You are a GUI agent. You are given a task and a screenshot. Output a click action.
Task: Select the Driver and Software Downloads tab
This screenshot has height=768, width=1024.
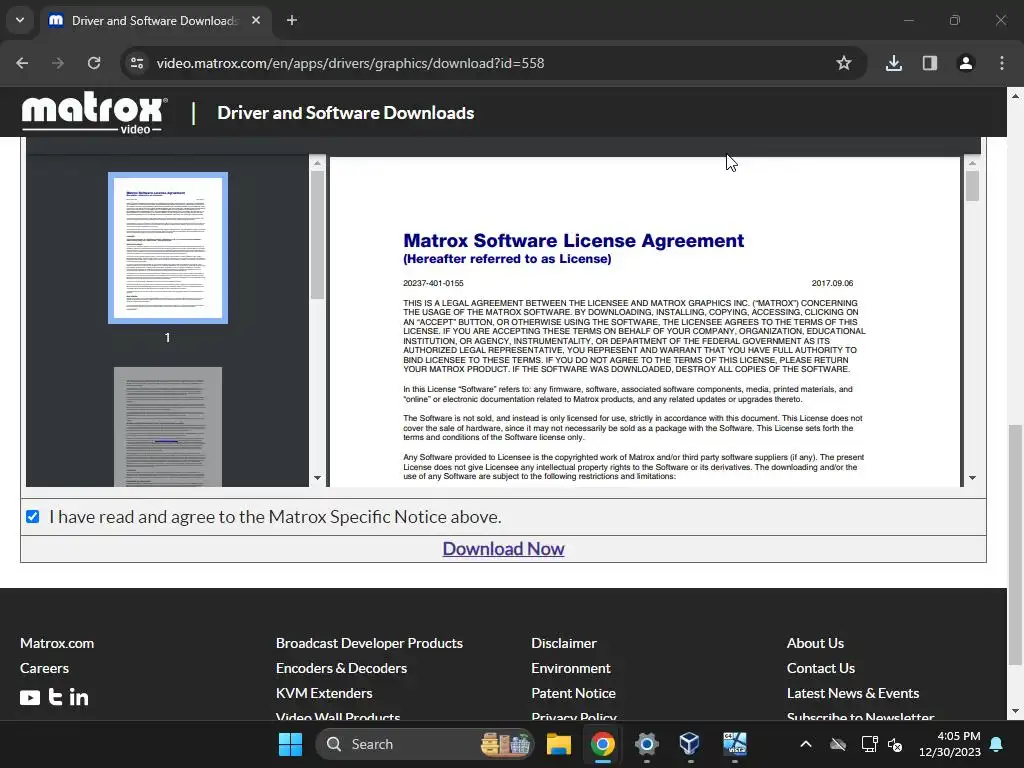(x=155, y=20)
